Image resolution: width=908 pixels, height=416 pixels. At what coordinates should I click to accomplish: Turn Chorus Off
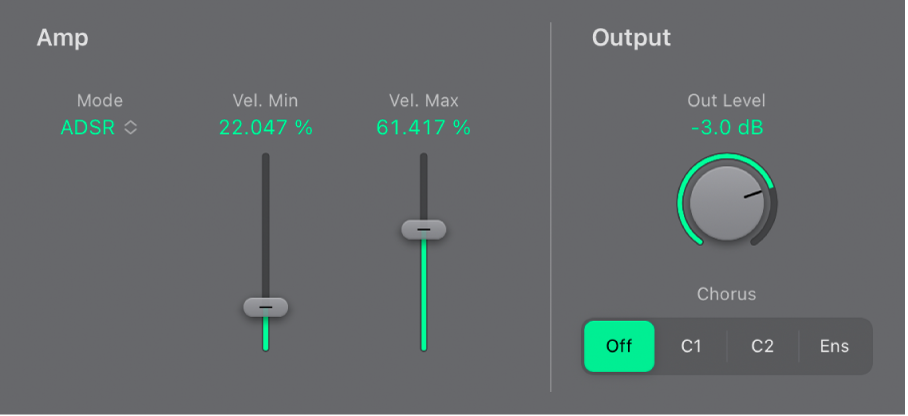click(619, 346)
